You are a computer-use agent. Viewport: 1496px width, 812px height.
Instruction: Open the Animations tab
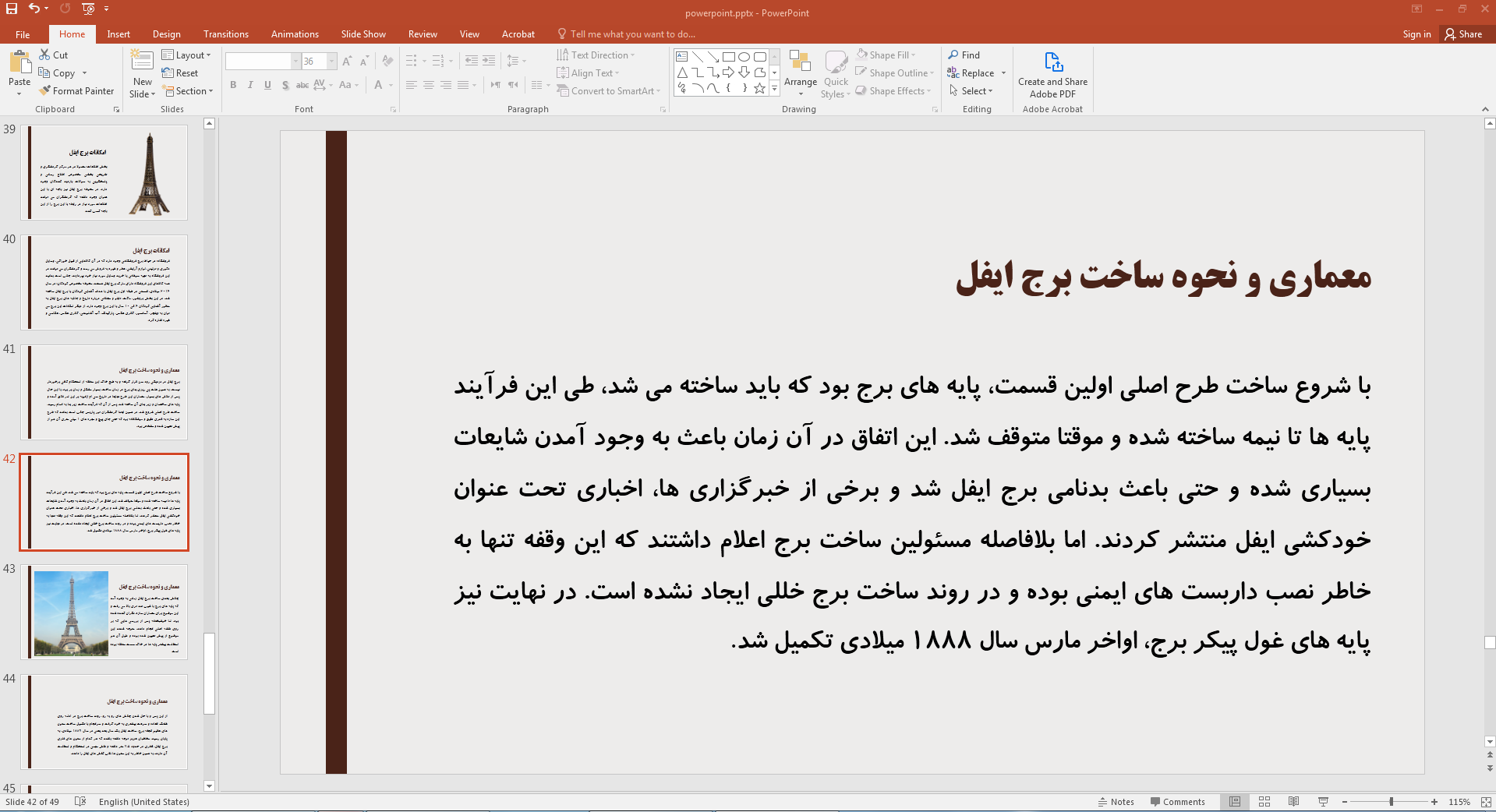[x=295, y=34]
